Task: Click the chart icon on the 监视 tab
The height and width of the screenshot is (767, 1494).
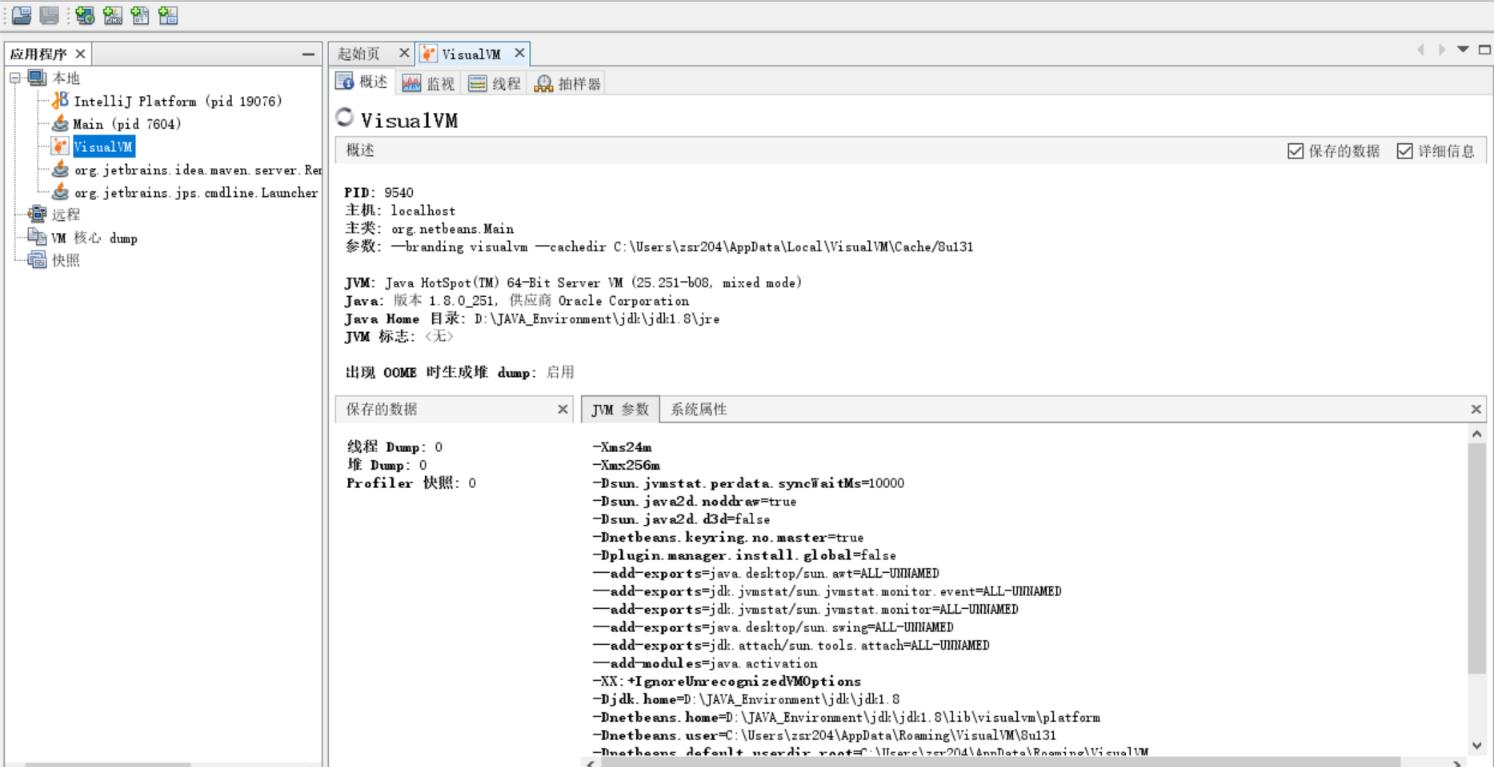Action: click(411, 84)
